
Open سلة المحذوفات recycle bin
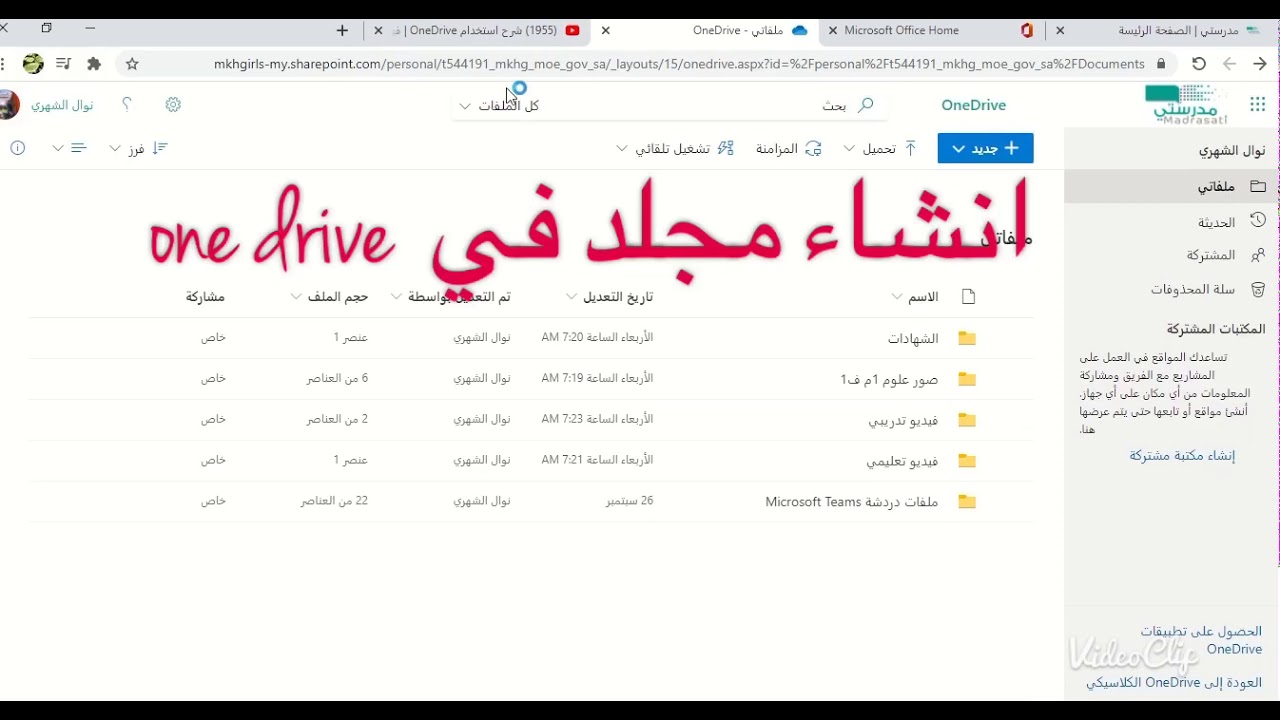(x=1172, y=289)
